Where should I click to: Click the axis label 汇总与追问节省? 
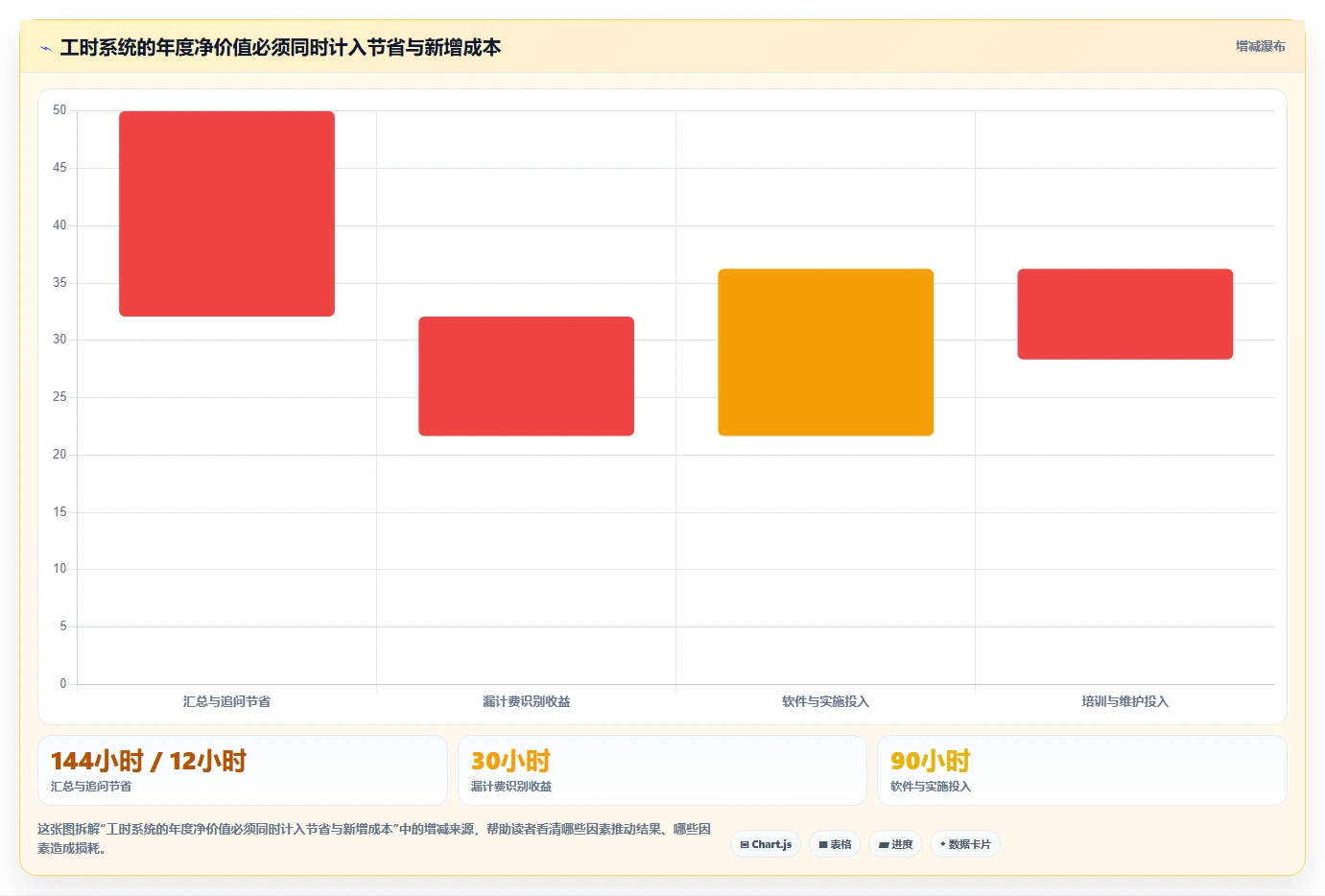(226, 701)
